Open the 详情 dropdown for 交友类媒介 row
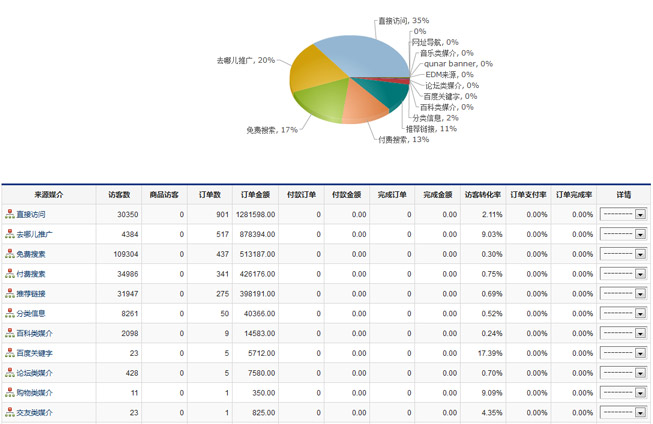This screenshot has height=424, width=653. 623,412
